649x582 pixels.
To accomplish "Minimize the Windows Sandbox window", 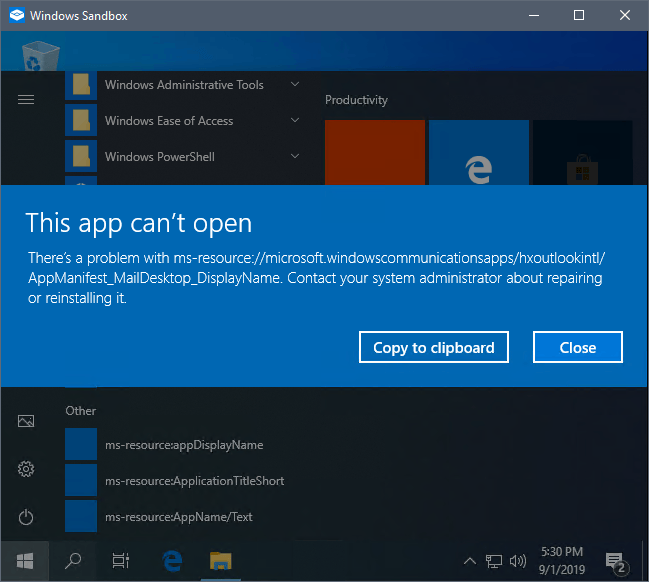I will 534,15.
